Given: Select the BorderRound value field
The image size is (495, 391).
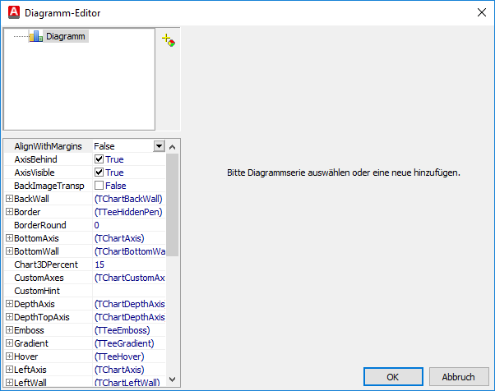Looking at the screenshot, I should [x=129, y=225].
